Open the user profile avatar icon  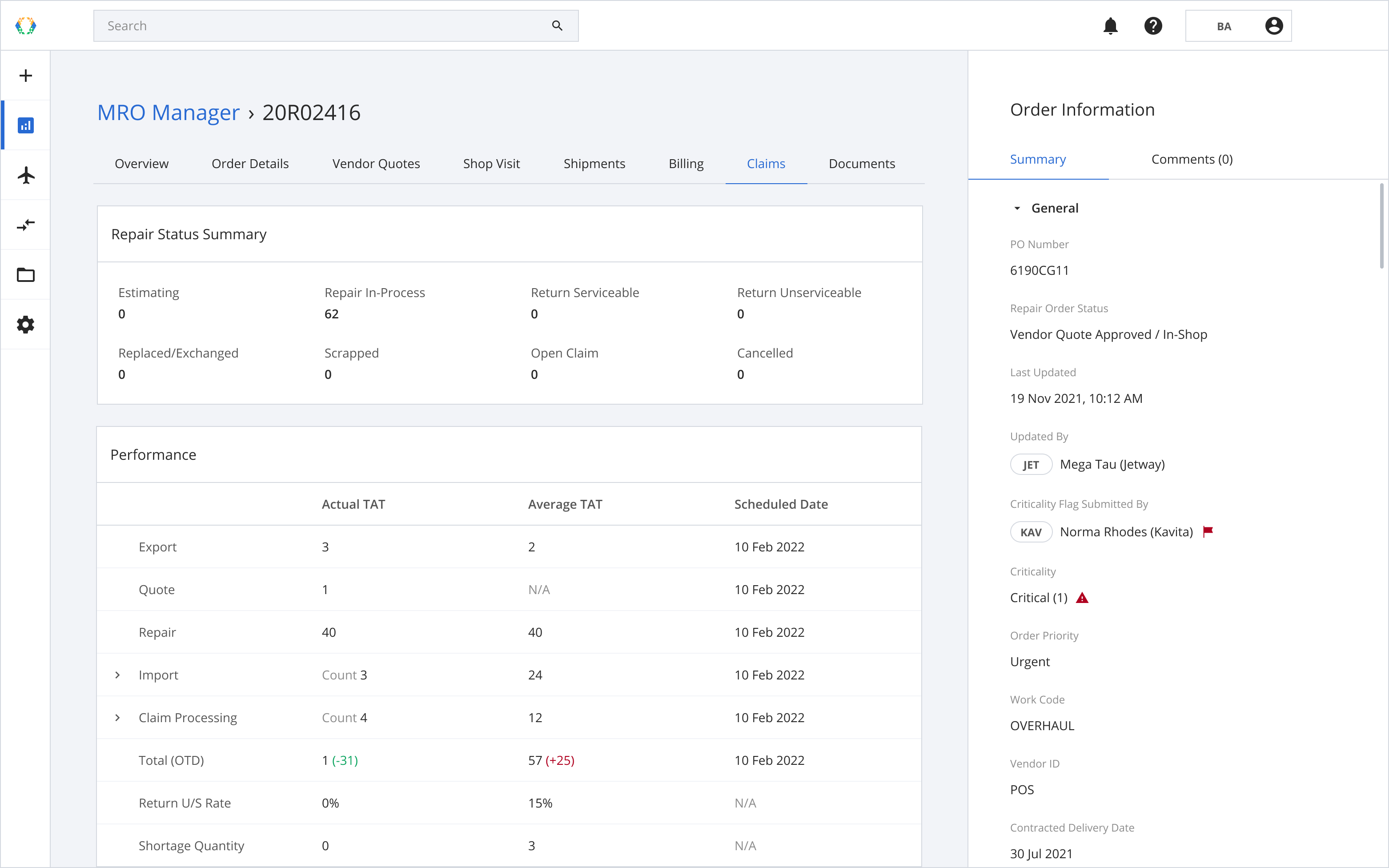tap(1274, 26)
